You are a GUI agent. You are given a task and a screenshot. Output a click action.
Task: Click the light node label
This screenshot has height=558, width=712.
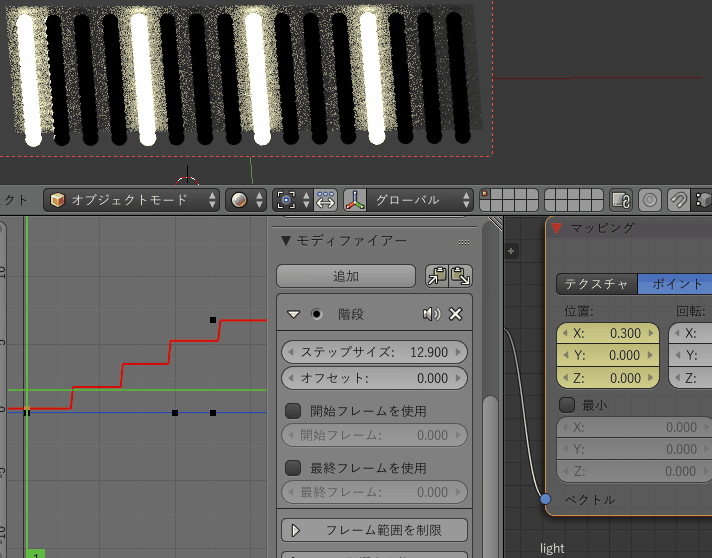pyautogui.click(x=552, y=549)
